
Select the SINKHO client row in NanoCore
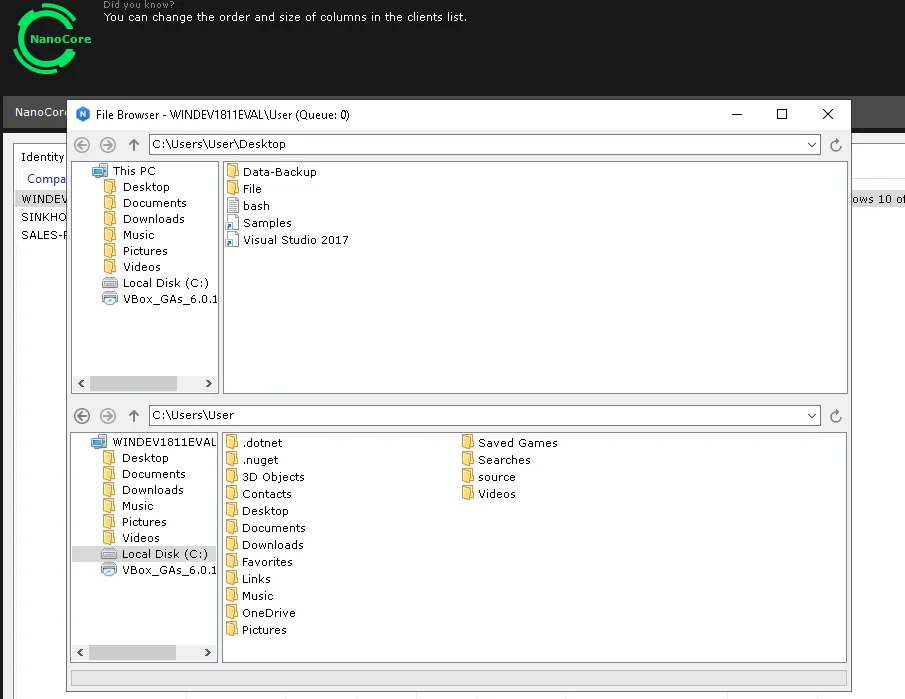[43, 217]
